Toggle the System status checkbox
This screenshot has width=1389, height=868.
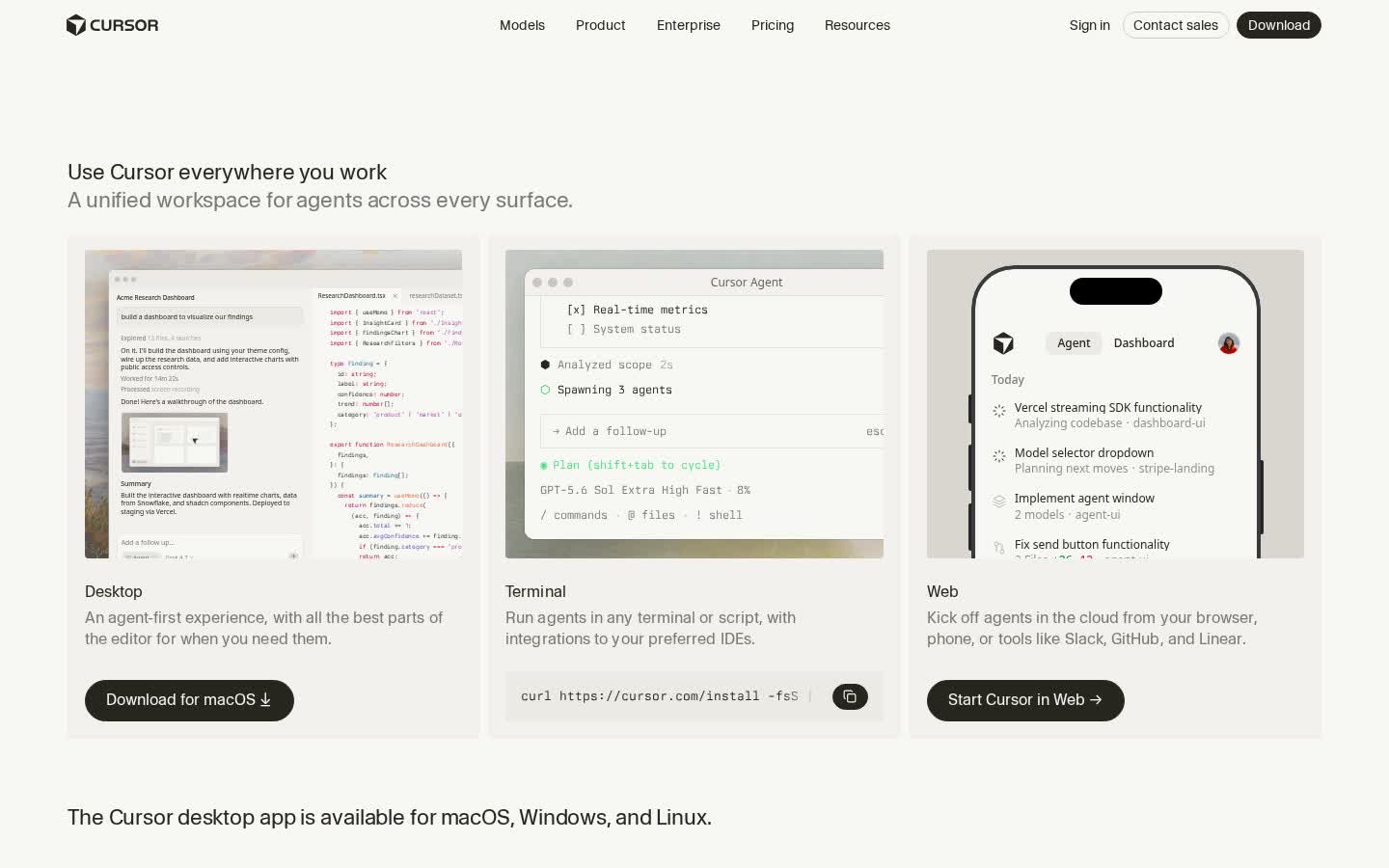coord(576,329)
